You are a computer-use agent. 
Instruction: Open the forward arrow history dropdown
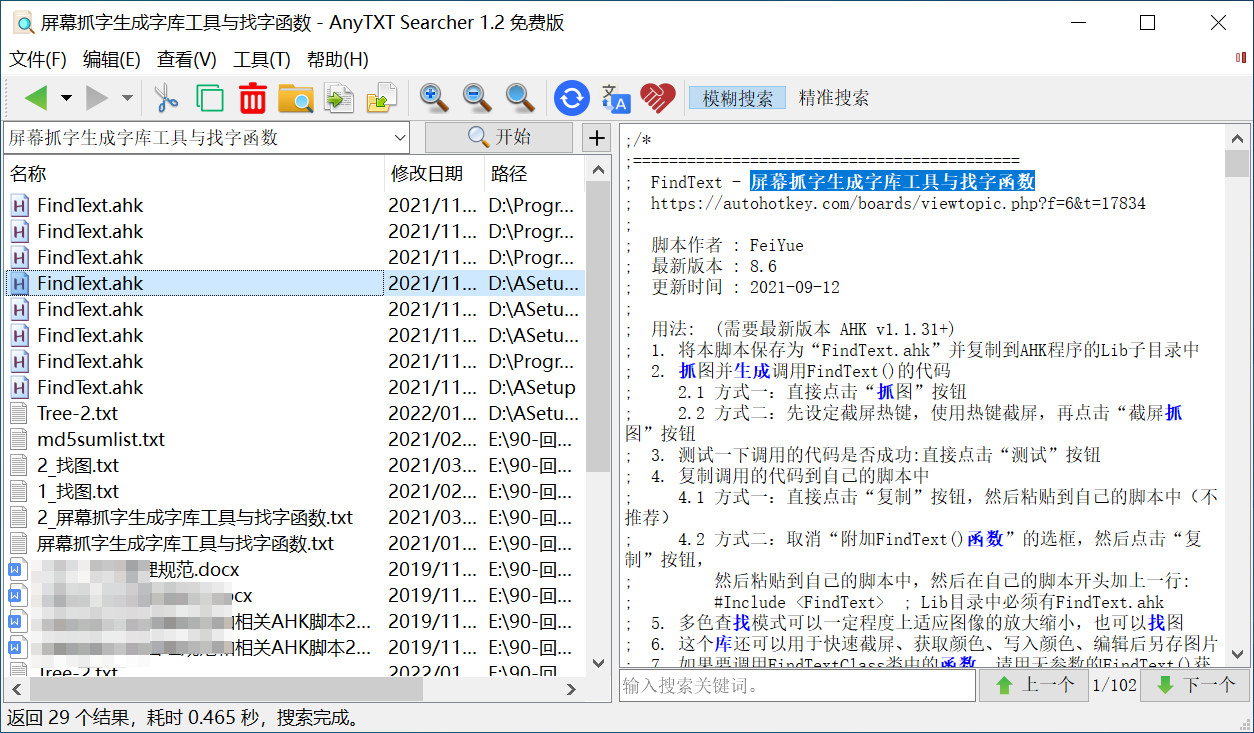(127, 98)
